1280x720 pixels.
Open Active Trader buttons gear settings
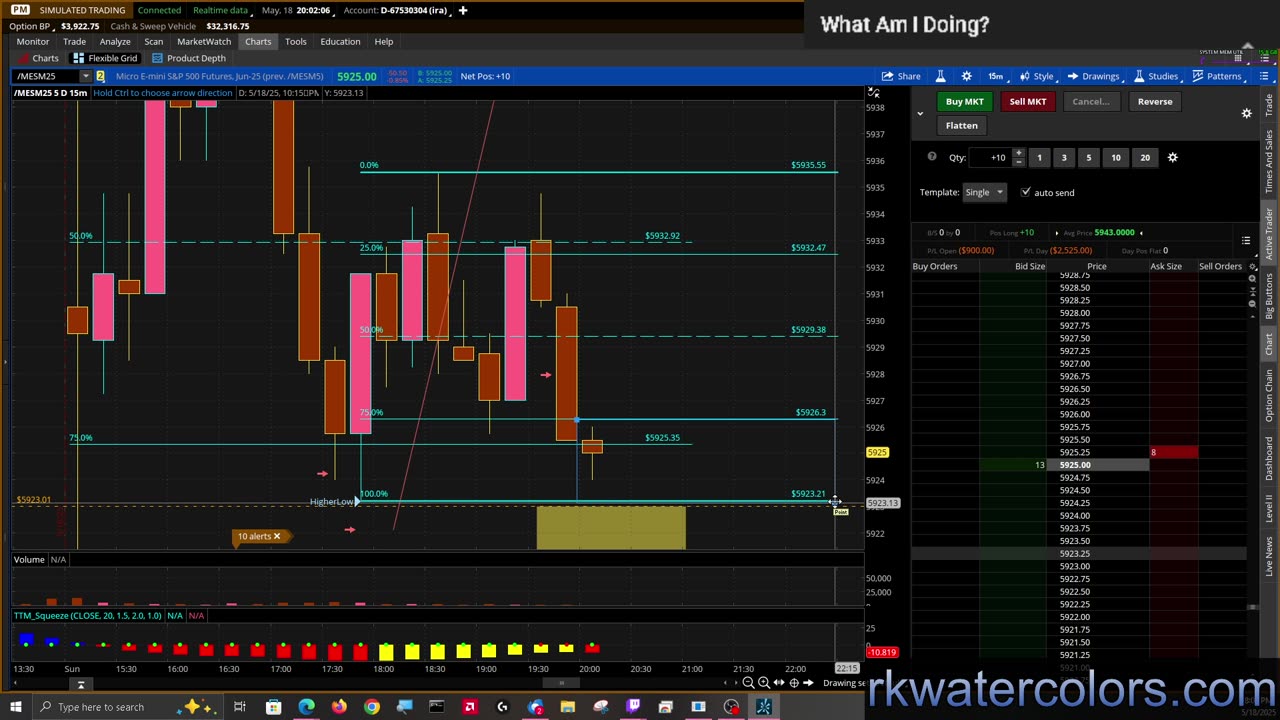pos(1246,113)
